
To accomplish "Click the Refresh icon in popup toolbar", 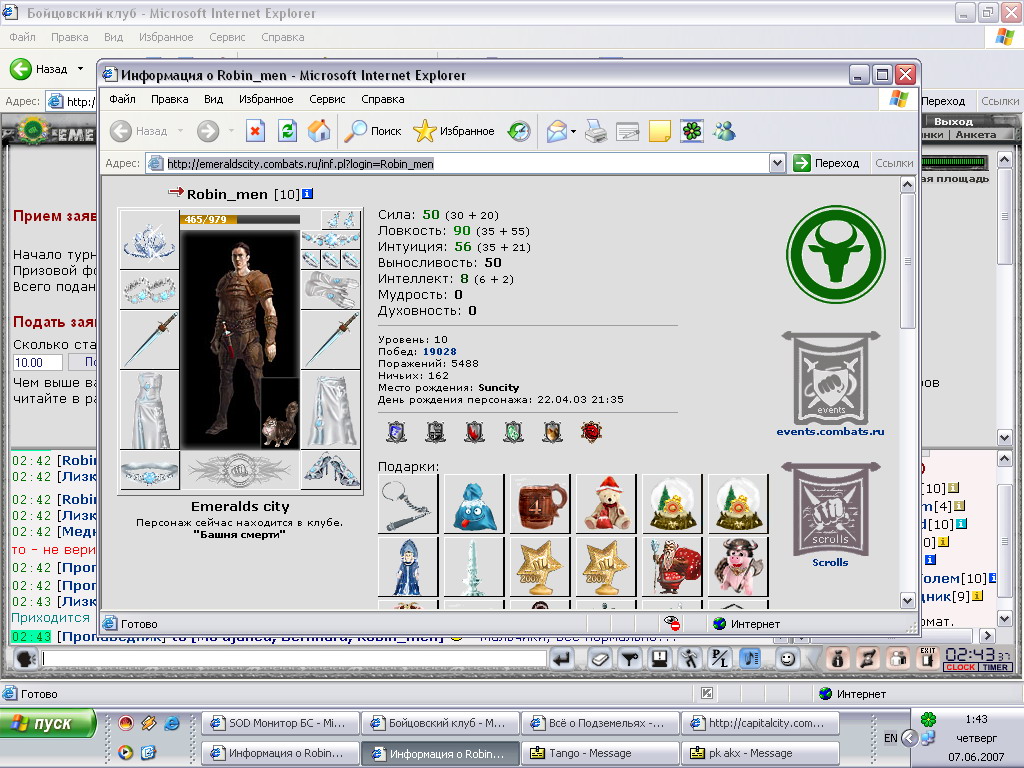I will [x=287, y=131].
